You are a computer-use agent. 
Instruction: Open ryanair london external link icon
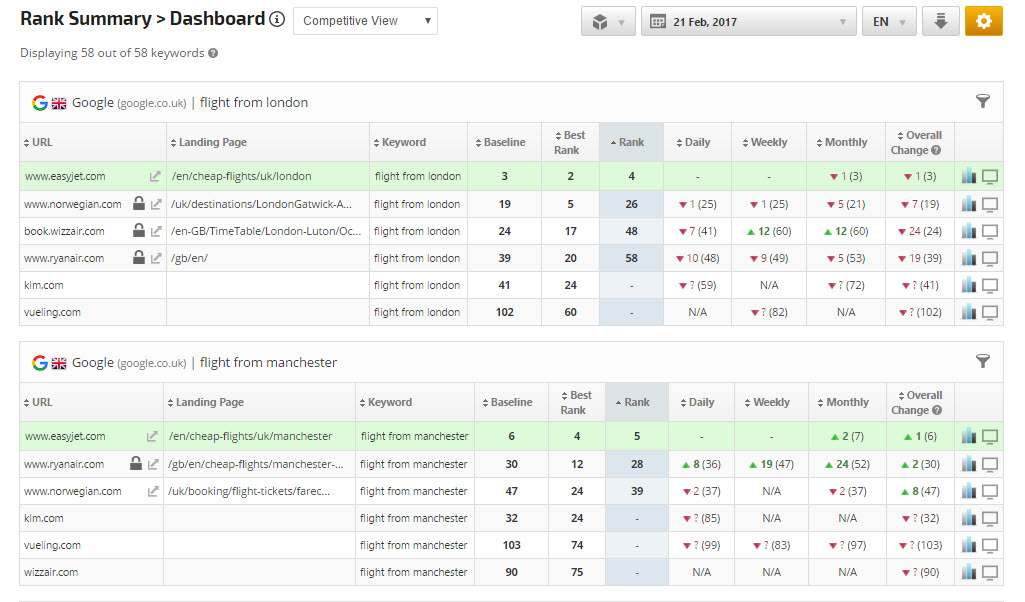pos(156,258)
